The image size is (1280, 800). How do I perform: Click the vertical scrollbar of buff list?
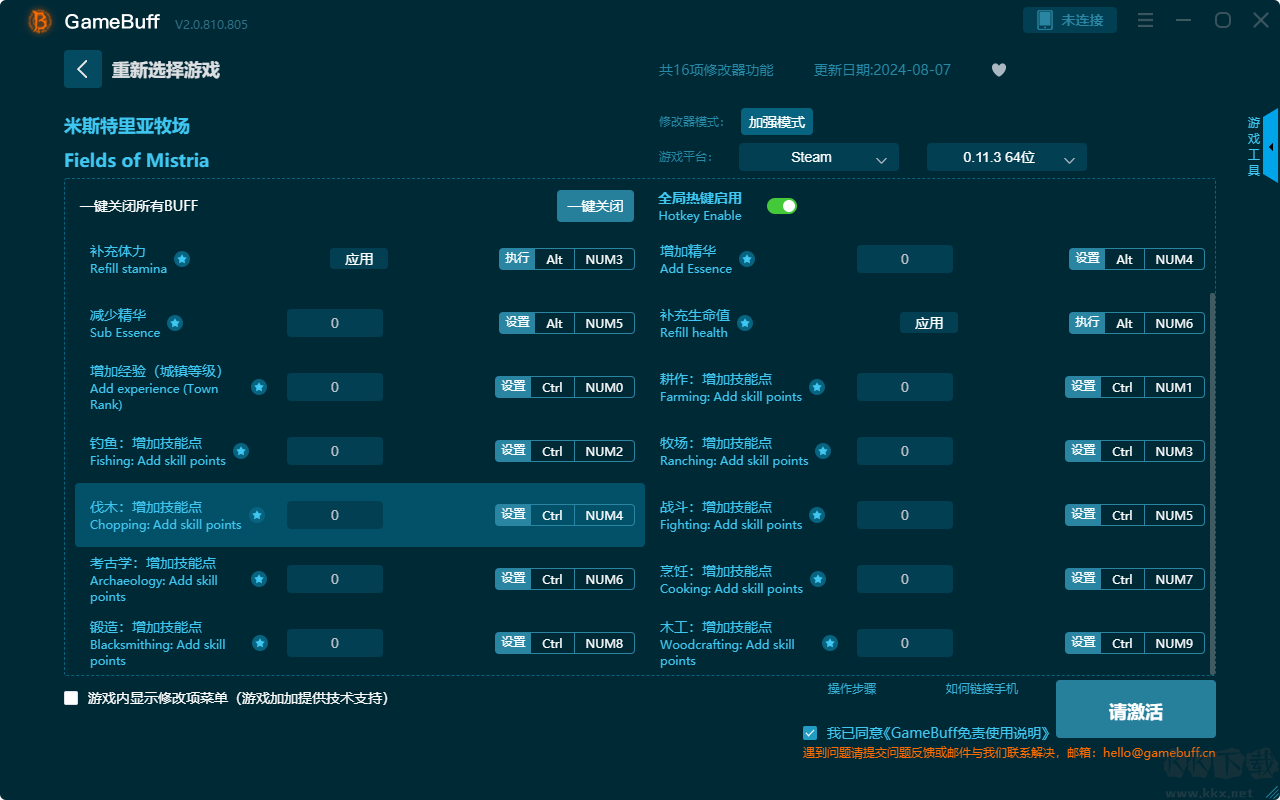pos(1213,484)
